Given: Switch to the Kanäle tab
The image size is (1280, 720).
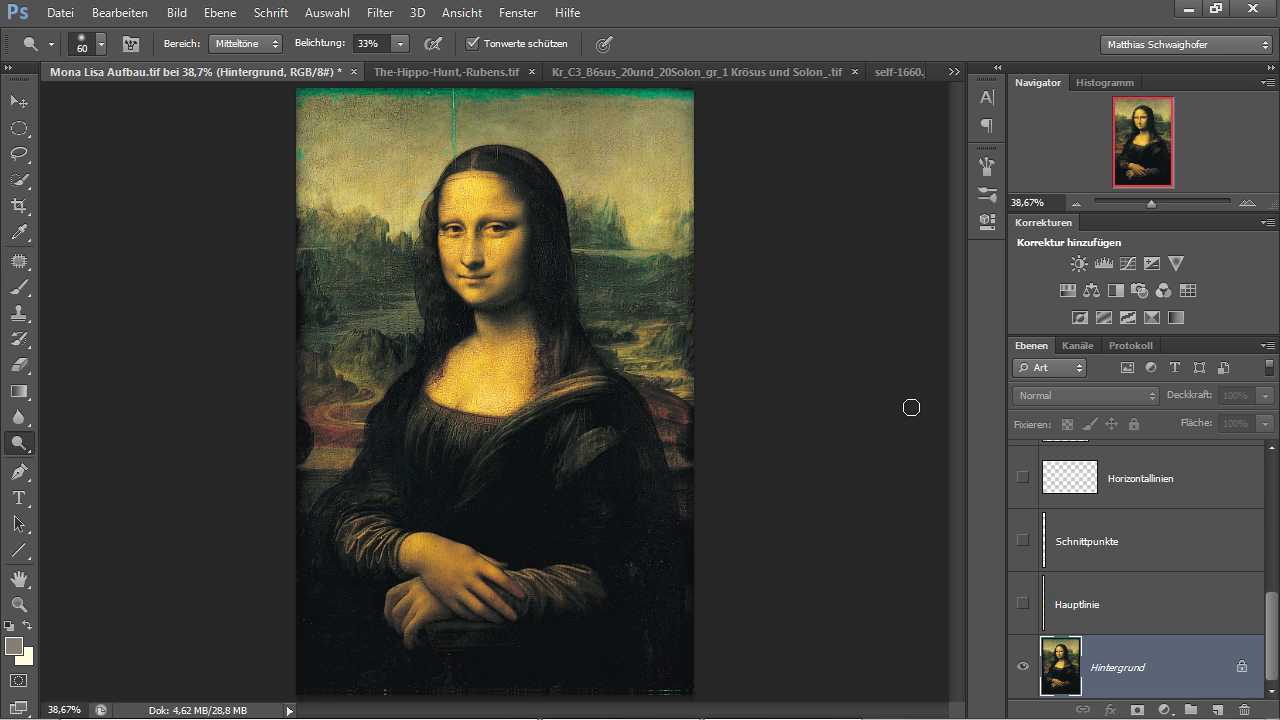Looking at the screenshot, I should 1077,345.
